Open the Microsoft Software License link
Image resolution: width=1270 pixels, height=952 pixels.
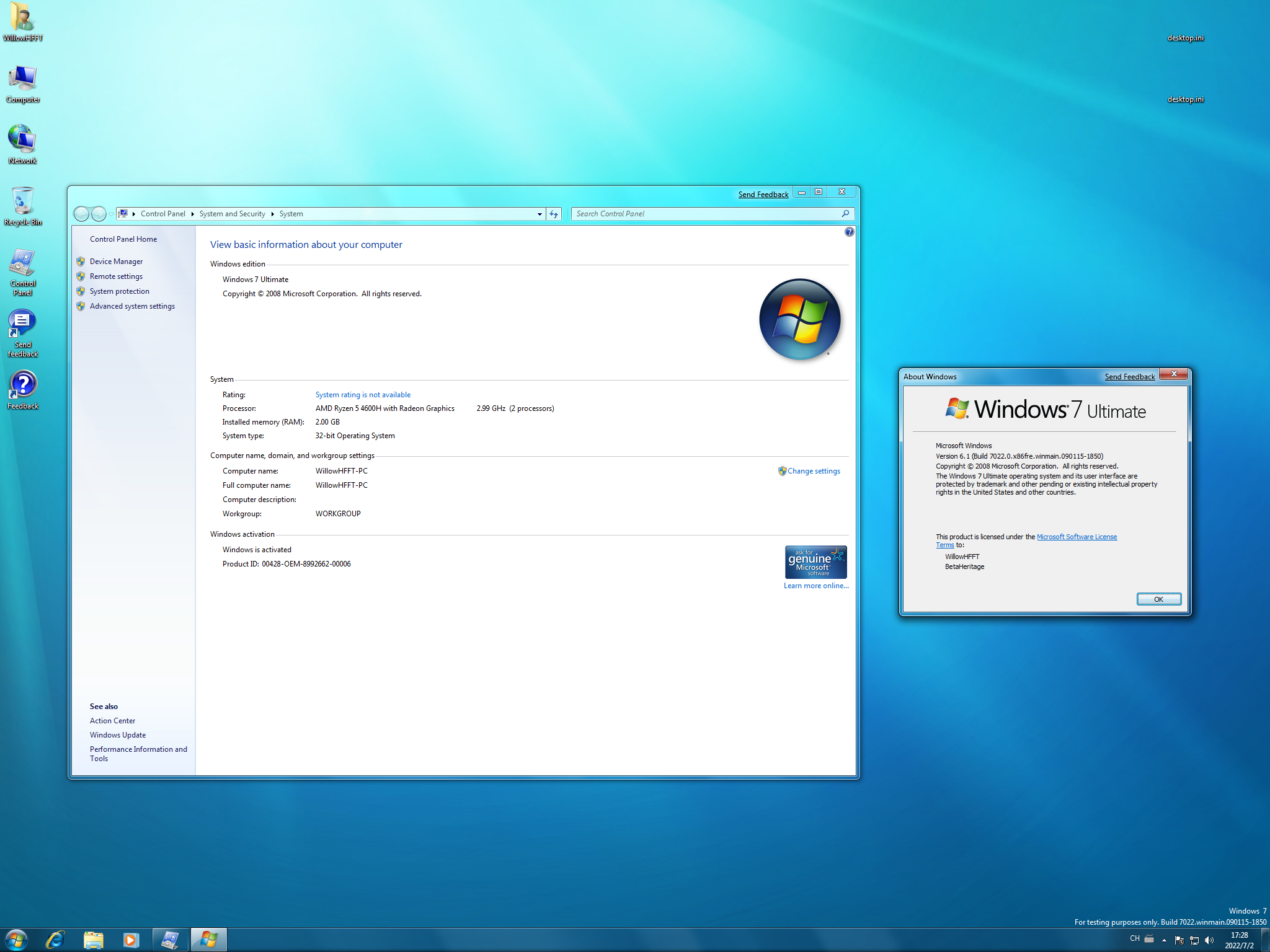(1077, 537)
